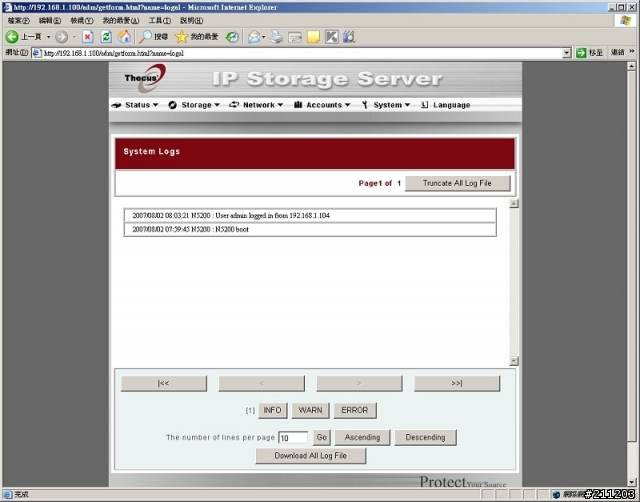
Task: Open the Media/History globe icon
Action: coord(232,37)
